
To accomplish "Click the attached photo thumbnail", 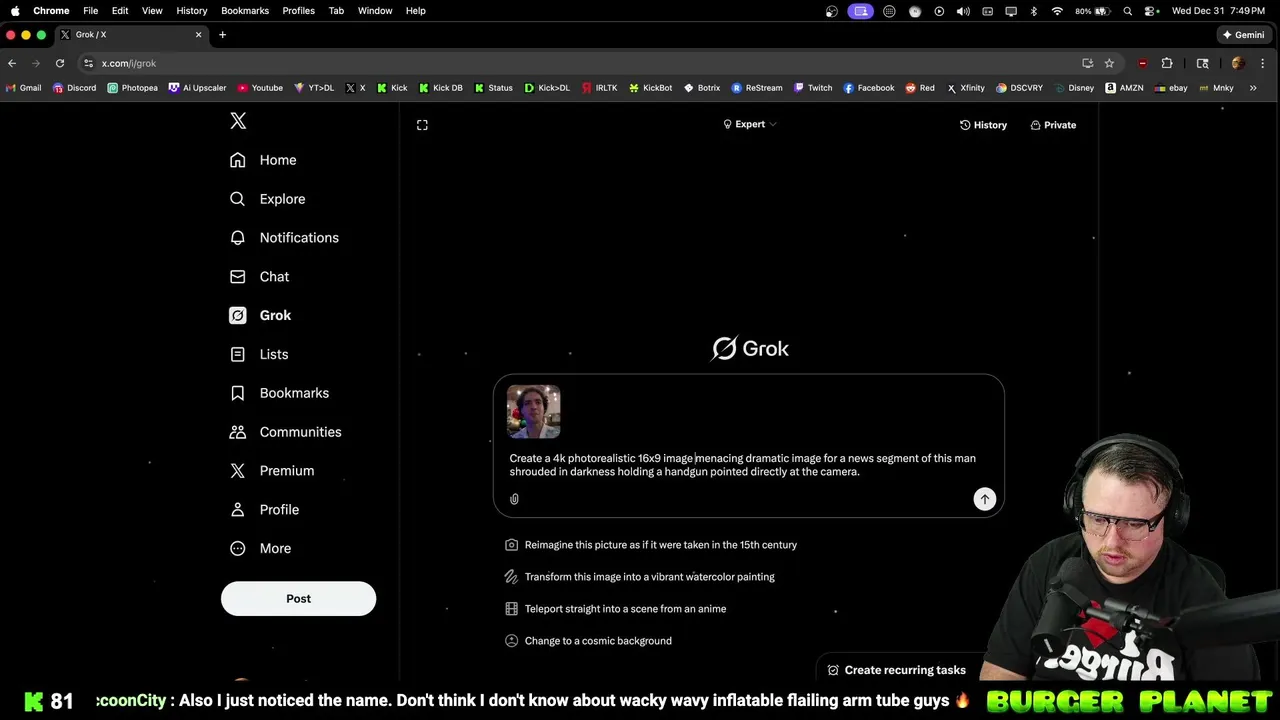I will click(533, 411).
